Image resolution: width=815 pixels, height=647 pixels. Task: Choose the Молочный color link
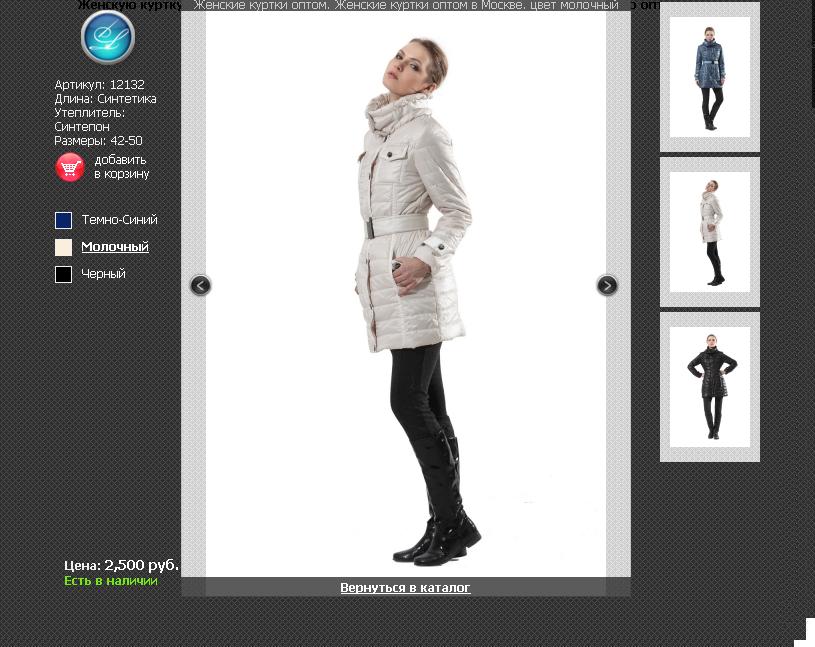pos(115,247)
